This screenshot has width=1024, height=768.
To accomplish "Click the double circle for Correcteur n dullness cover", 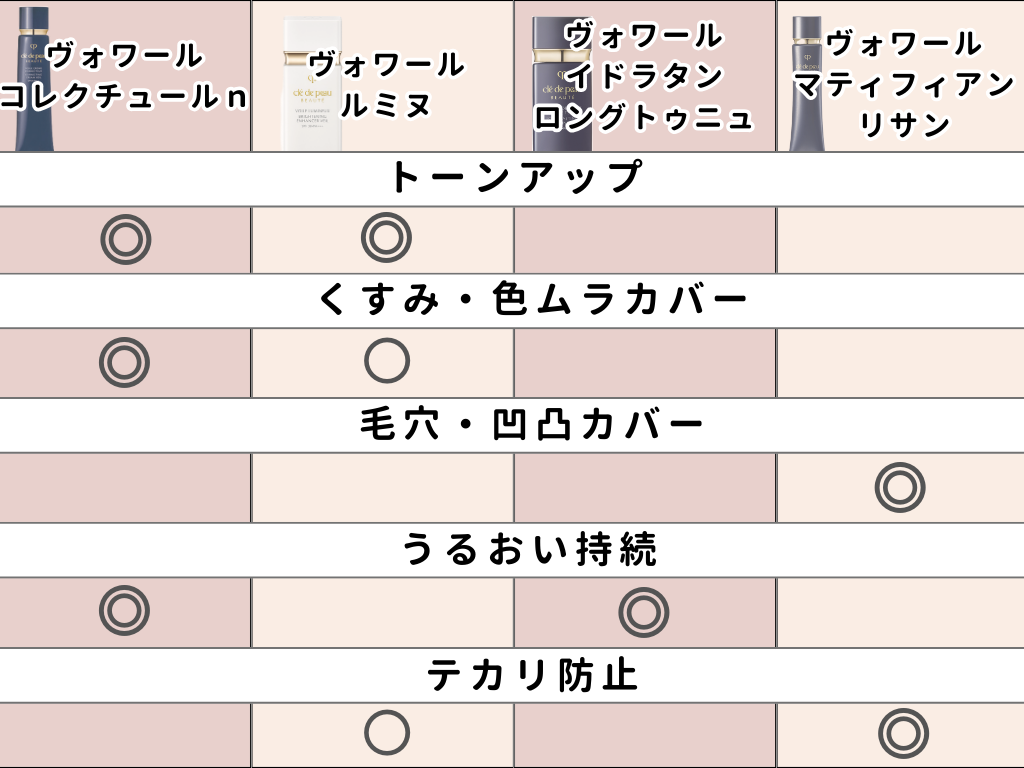I will tap(125, 362).
